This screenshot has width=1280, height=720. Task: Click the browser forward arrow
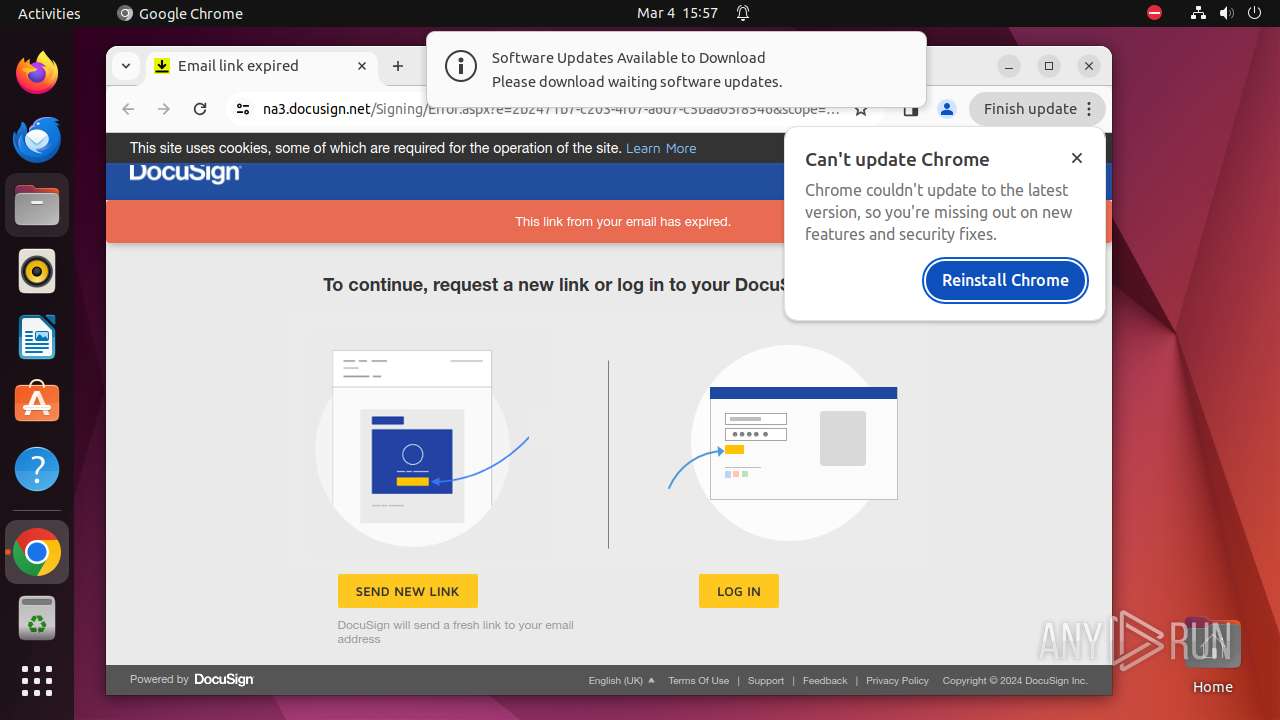coord(164,109)
